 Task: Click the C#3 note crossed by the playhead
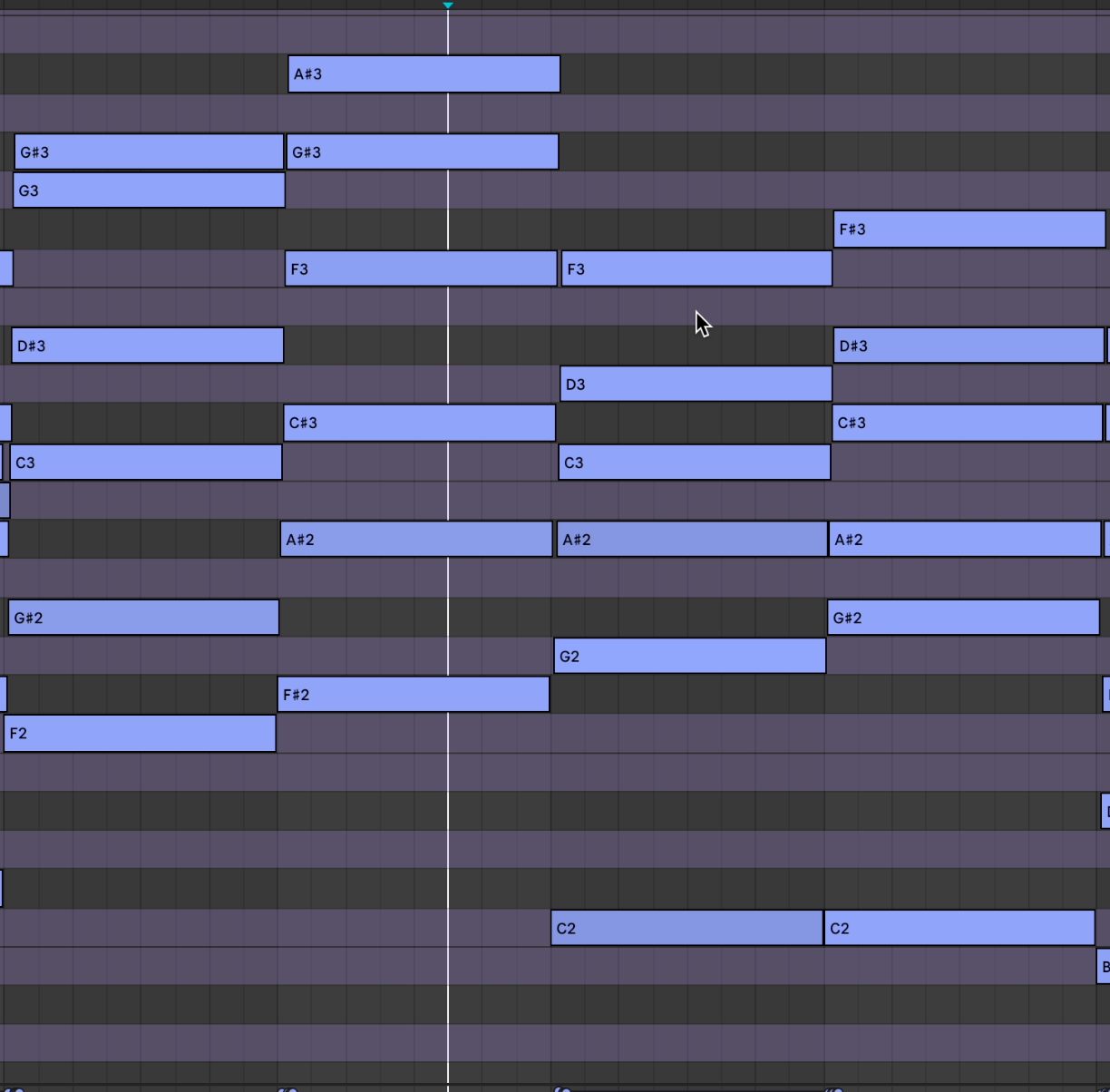pyautogui.click(x=419, y=423)
